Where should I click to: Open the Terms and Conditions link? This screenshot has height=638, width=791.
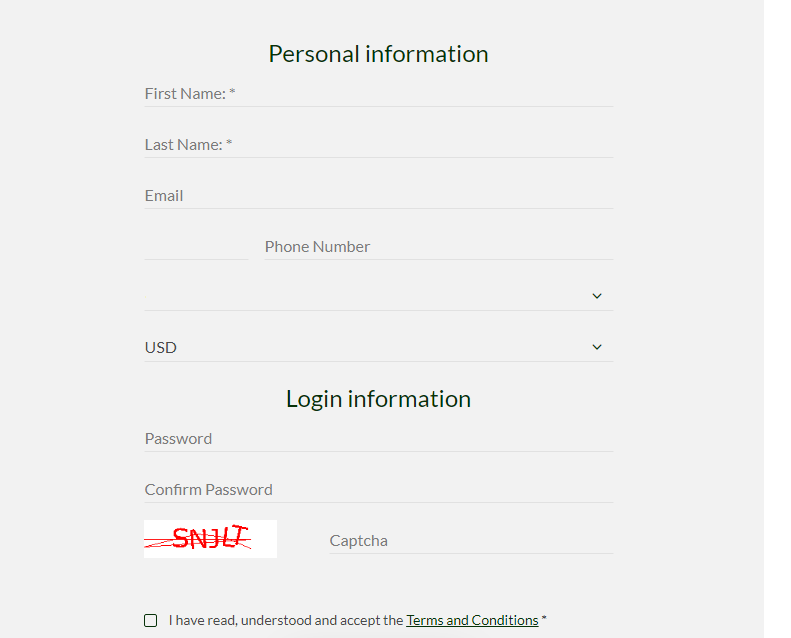(472, 620)
